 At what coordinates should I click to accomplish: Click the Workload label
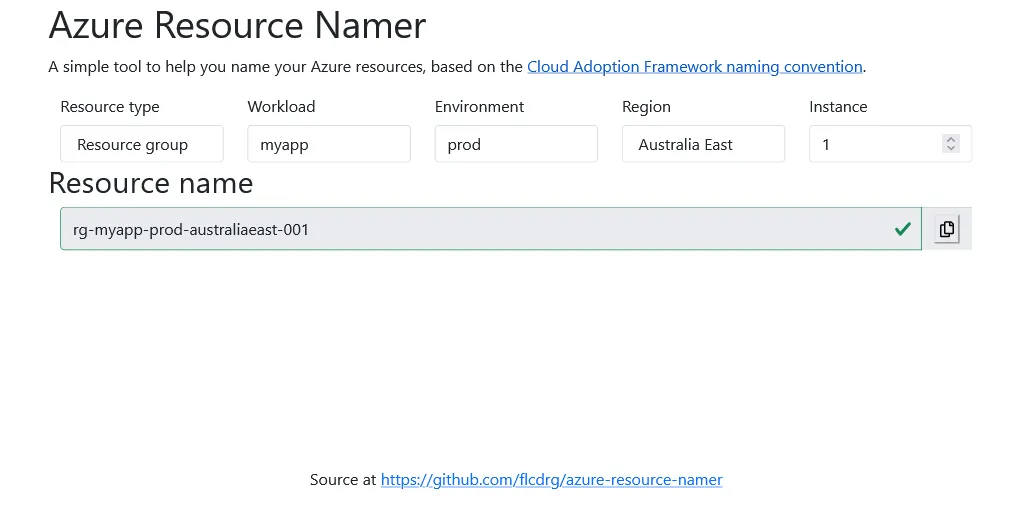(281, 107)
